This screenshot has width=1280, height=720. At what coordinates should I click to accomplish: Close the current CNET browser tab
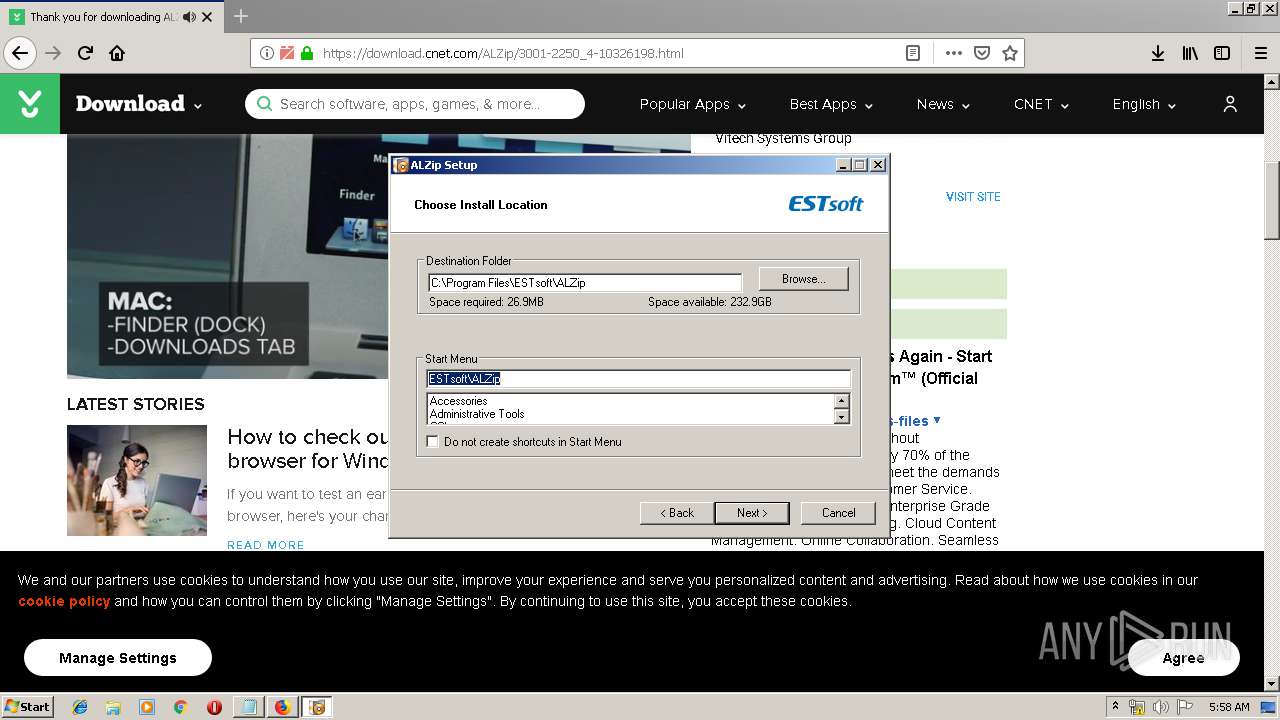tap(207, 17)
